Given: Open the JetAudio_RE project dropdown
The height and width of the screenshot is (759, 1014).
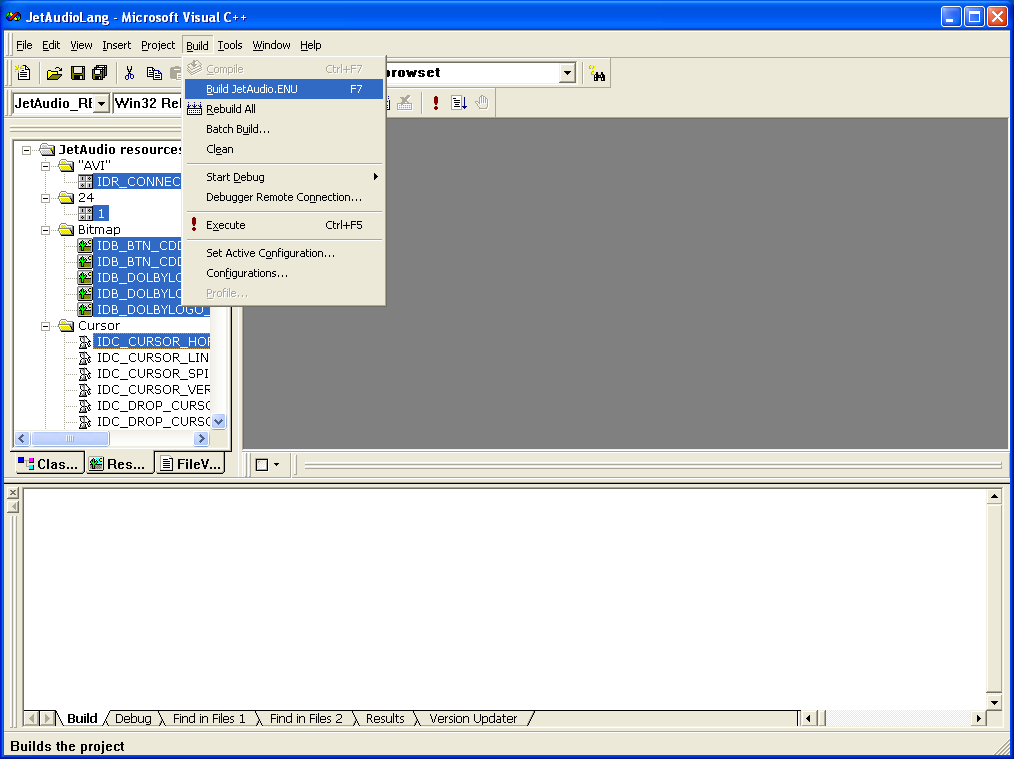Looking at the screenshot, I should point(102,103).
